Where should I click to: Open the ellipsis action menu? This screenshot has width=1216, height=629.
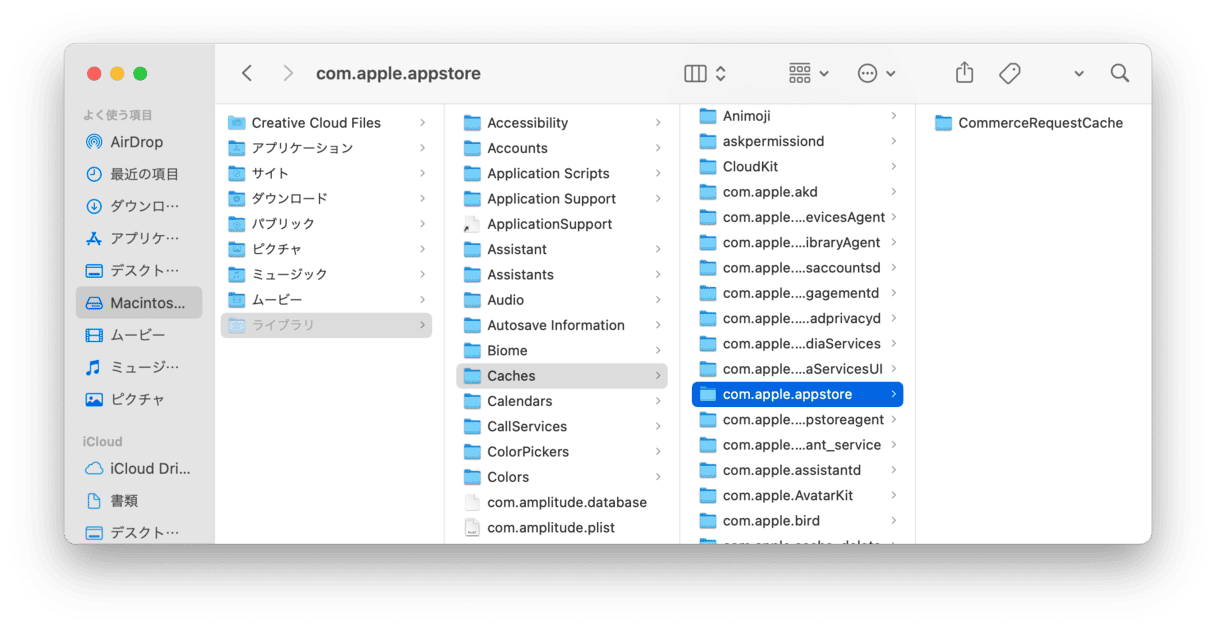(x=876, y=73)
